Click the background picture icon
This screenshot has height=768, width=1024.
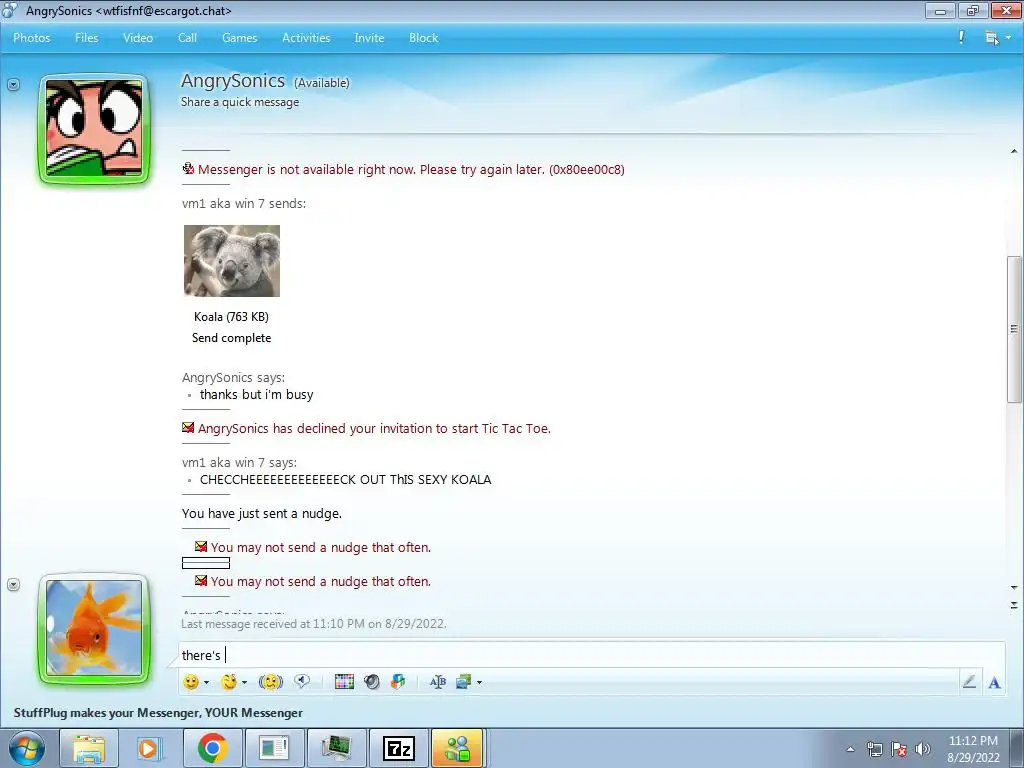click(x=464, y=682)
